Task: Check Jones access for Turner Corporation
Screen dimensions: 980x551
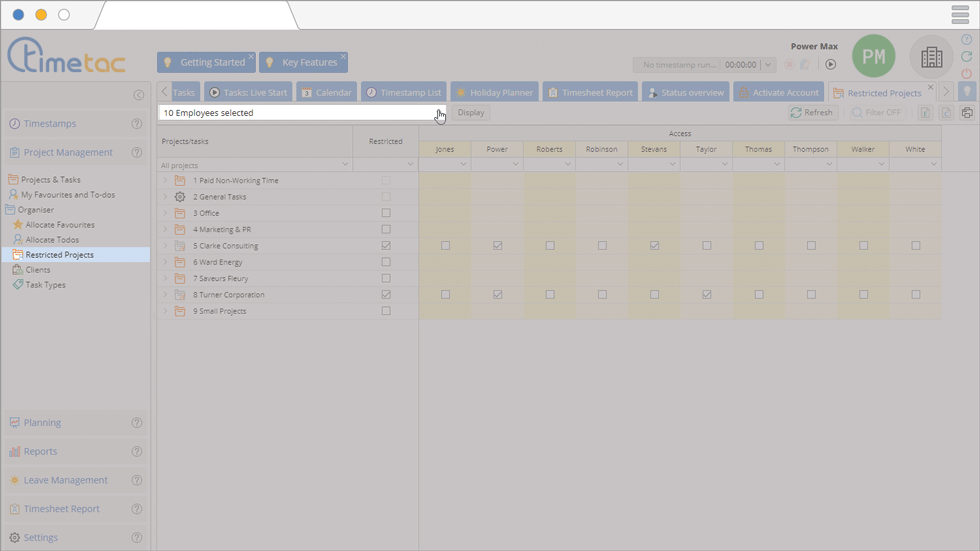Action: coord(445,295)
